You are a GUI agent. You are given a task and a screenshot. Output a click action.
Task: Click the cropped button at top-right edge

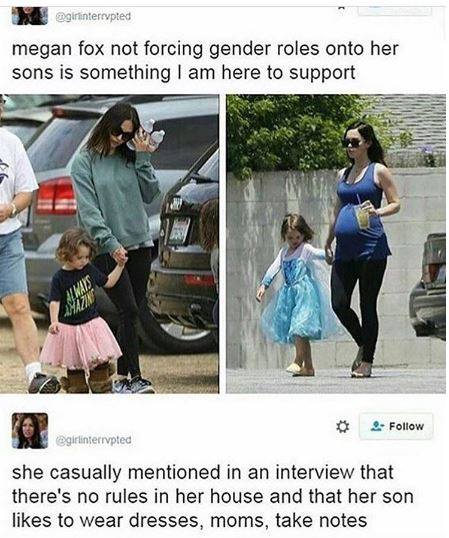(x=394, y=11)
